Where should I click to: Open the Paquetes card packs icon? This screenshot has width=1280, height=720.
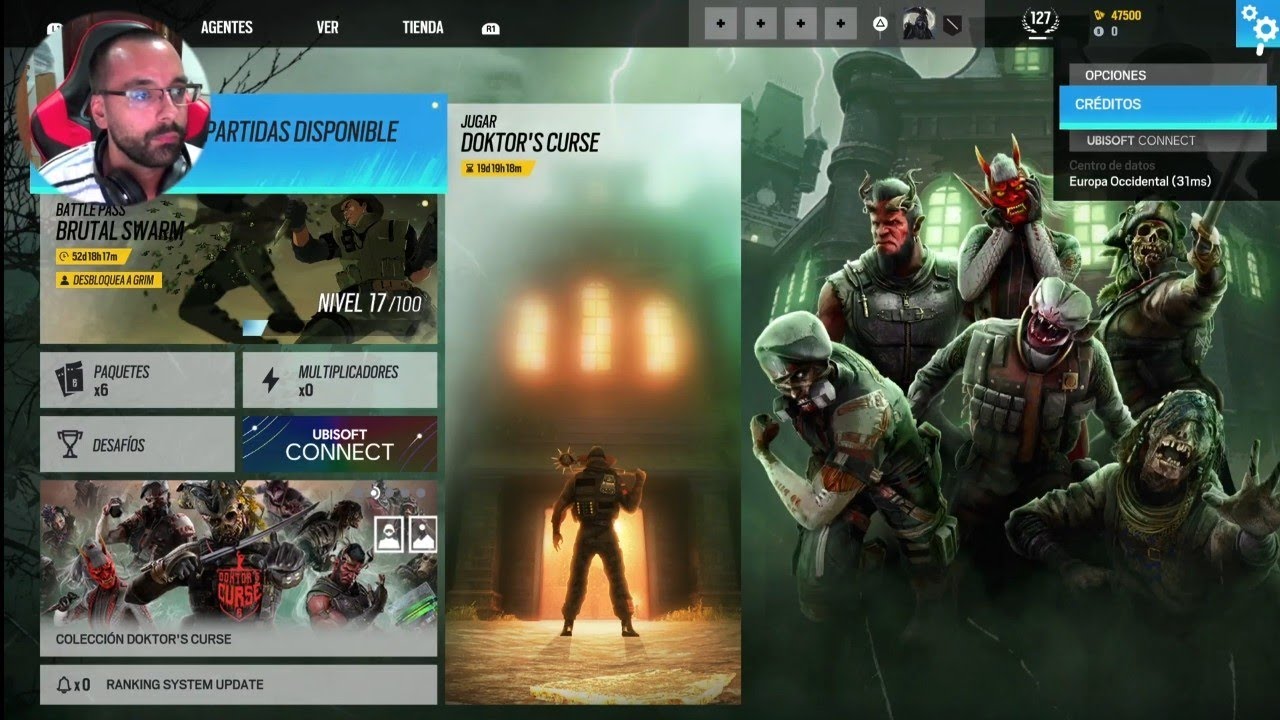pos(69,380)
